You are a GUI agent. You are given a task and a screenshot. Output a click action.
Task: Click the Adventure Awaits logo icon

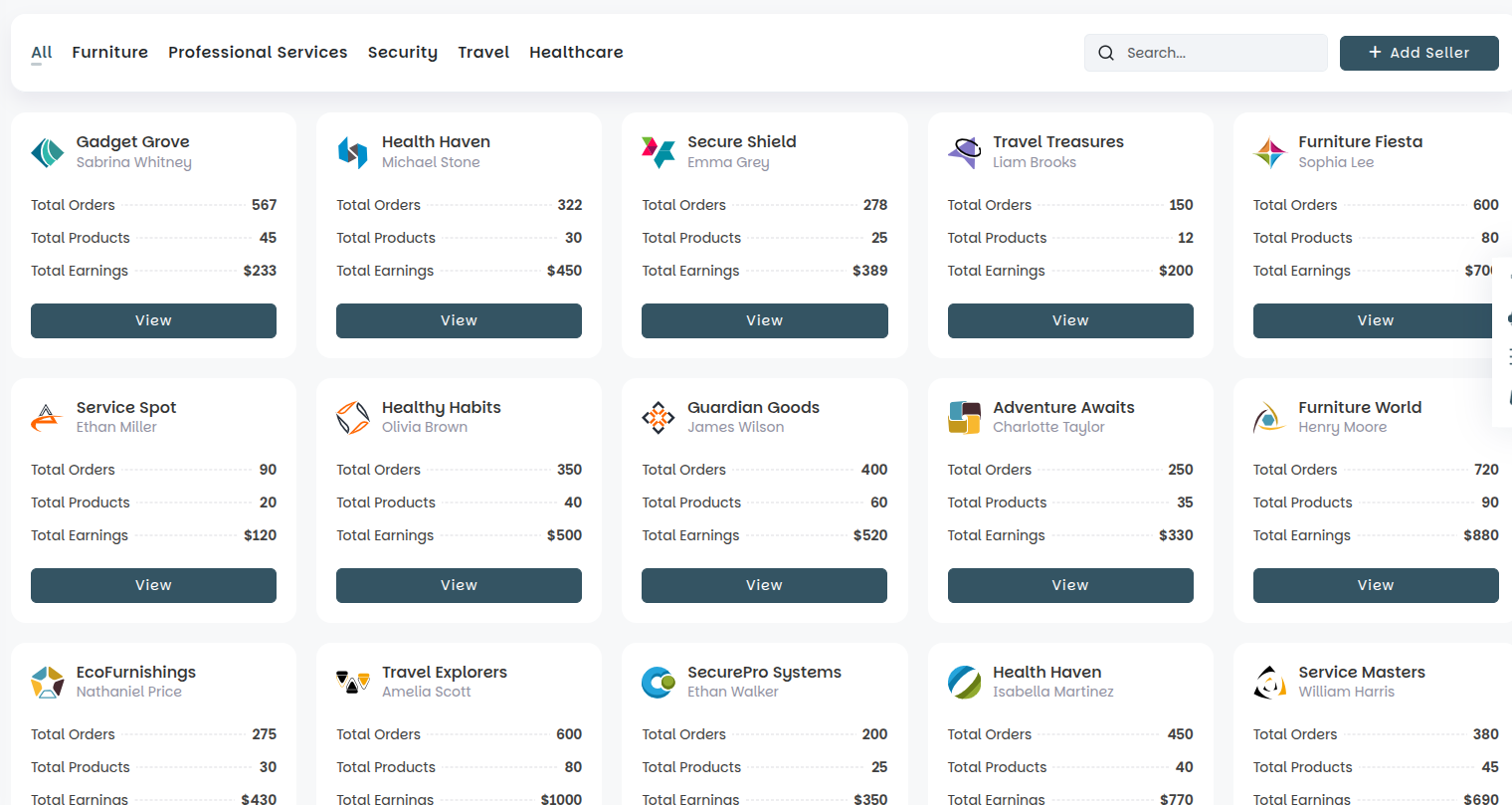pyautogui.click(x=964, y=417)
